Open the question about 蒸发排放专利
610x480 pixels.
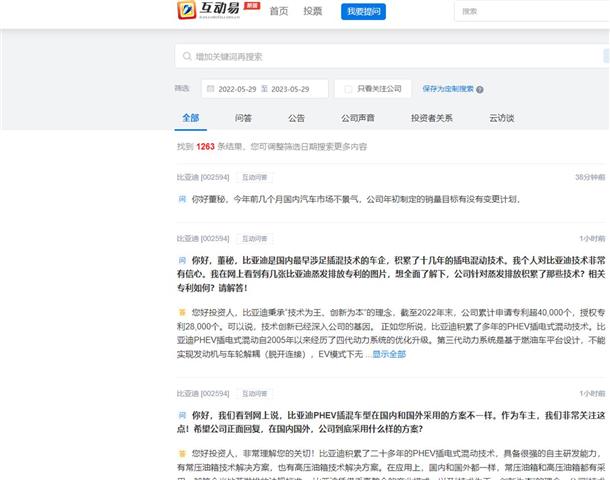click(391, 274)
